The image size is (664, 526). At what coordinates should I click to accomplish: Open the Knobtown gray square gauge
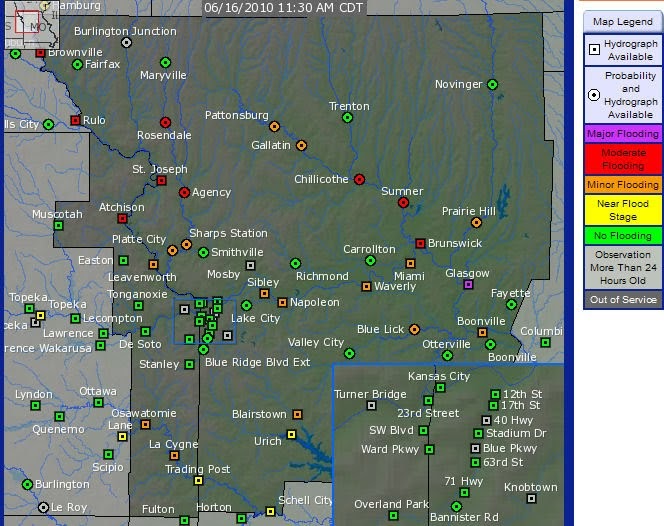[531, 498]
